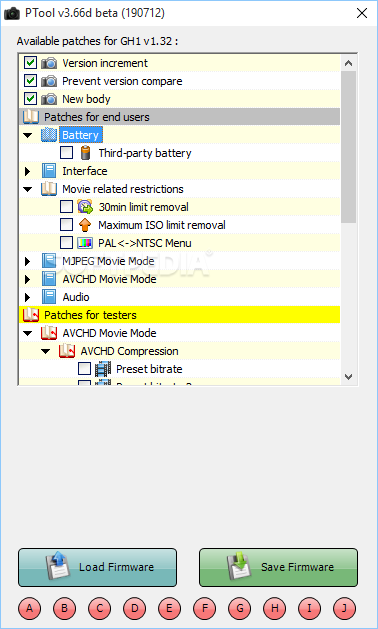This screenshot has height=629, width=378.
Task: Select preset slot A
Action: (30, 609)
